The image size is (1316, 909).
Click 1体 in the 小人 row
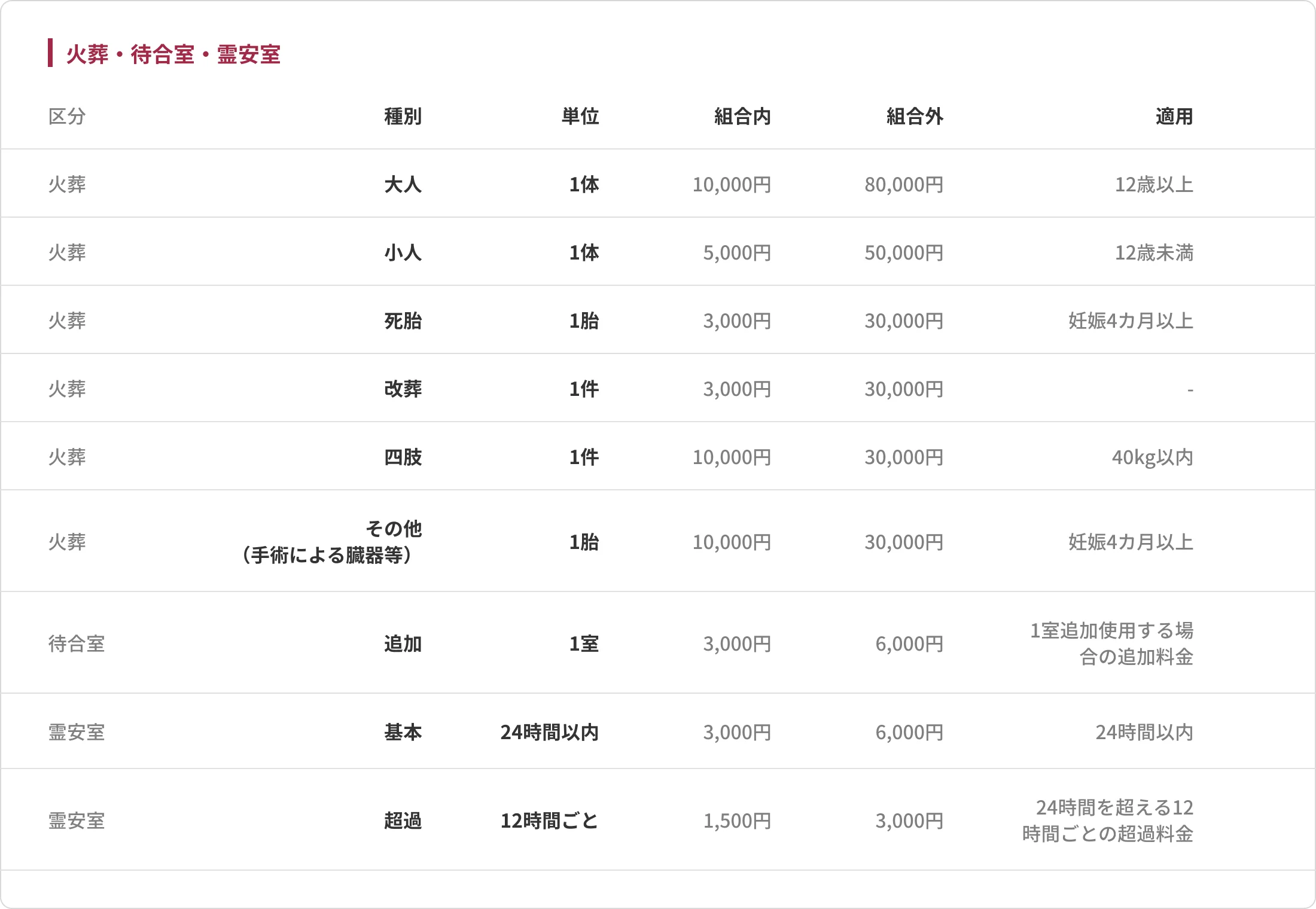click(584, 252)
